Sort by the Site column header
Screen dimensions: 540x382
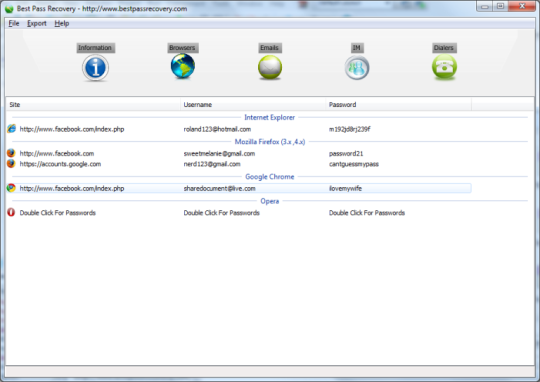pyautogui.click(x=93, y=104)
